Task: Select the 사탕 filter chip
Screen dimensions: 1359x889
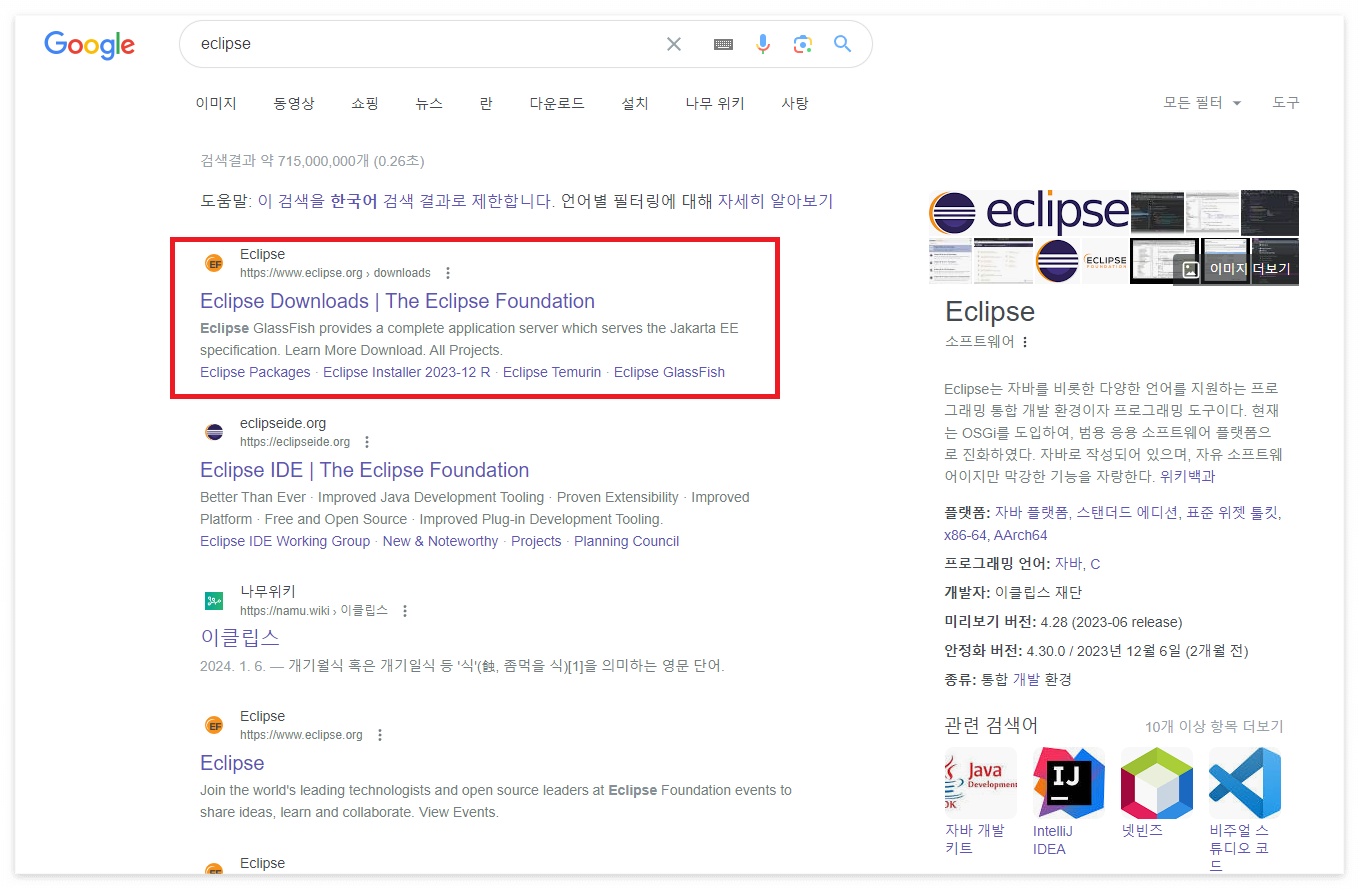Action: coord(795,103)
